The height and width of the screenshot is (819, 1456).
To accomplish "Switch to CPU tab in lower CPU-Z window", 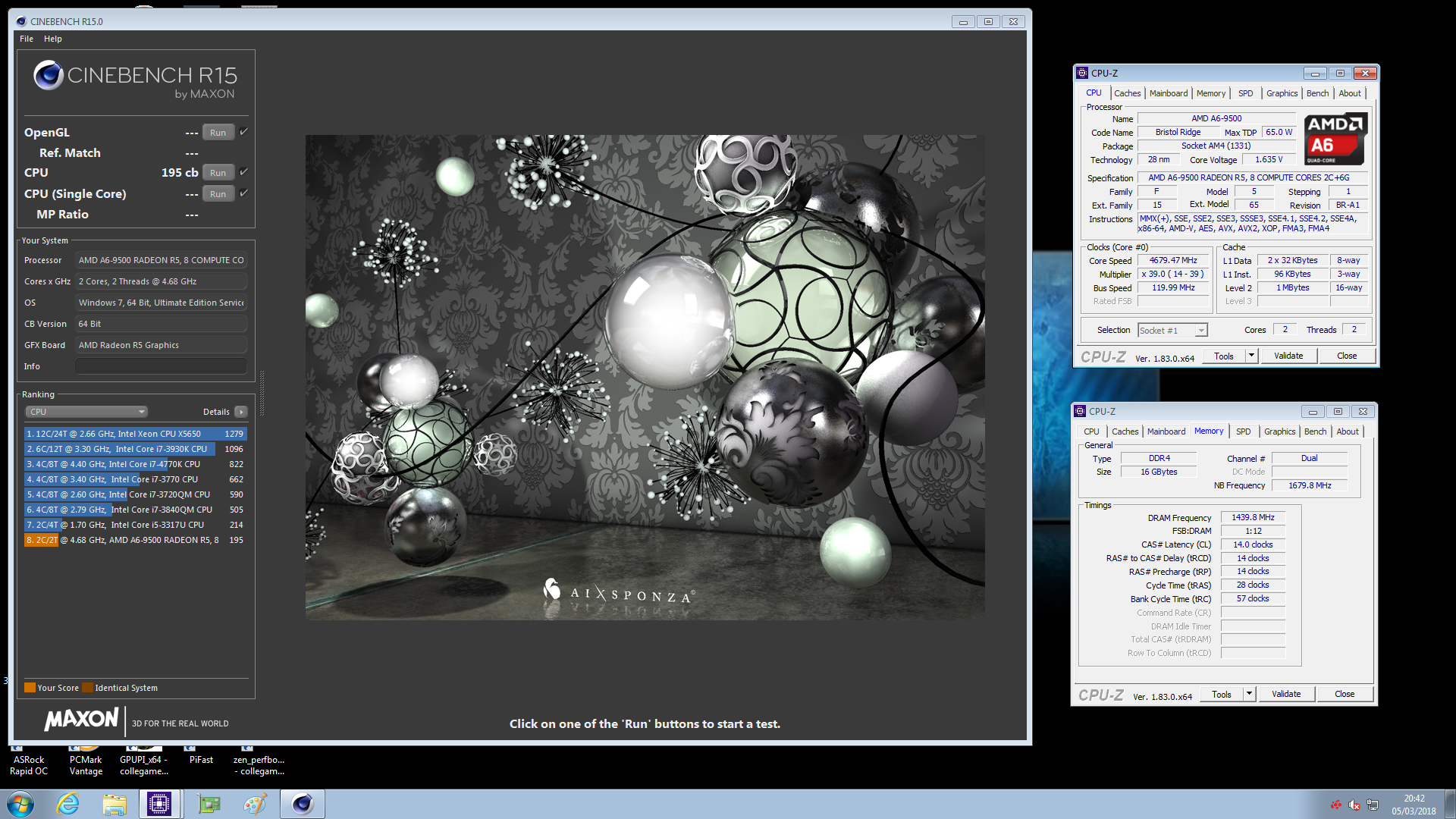I will 1091,431.
